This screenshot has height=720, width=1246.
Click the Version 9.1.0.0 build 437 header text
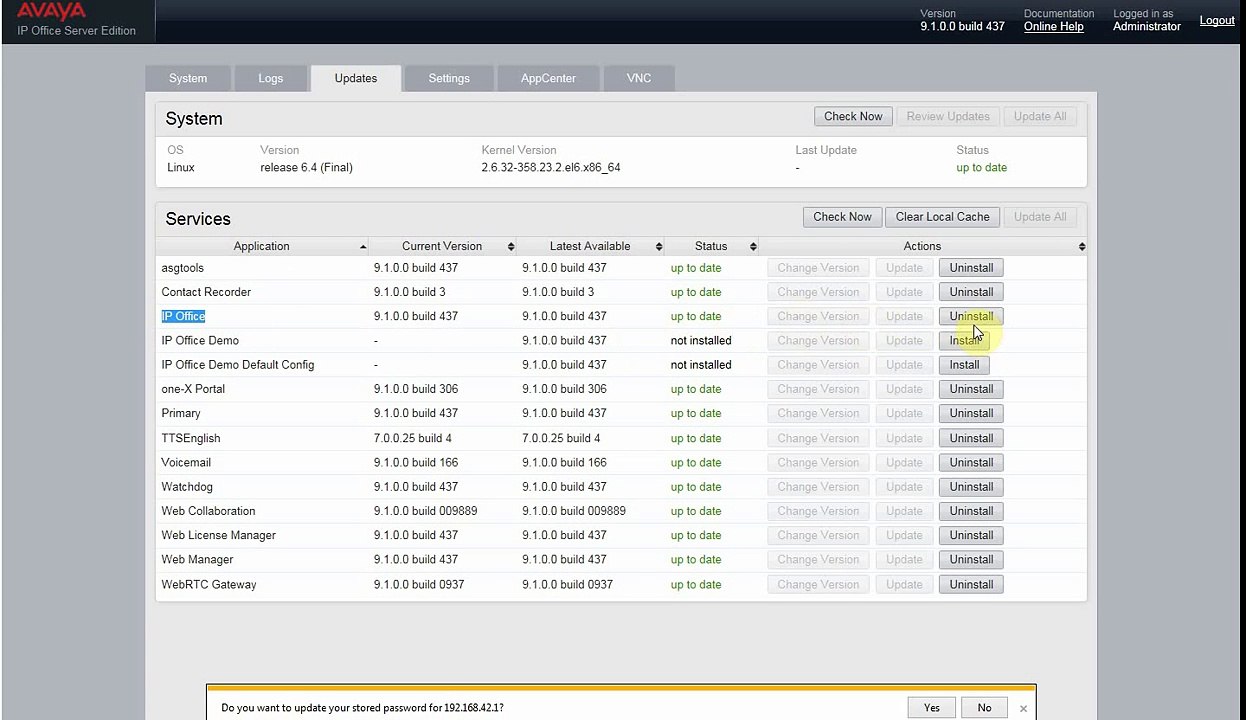[962, 26]
